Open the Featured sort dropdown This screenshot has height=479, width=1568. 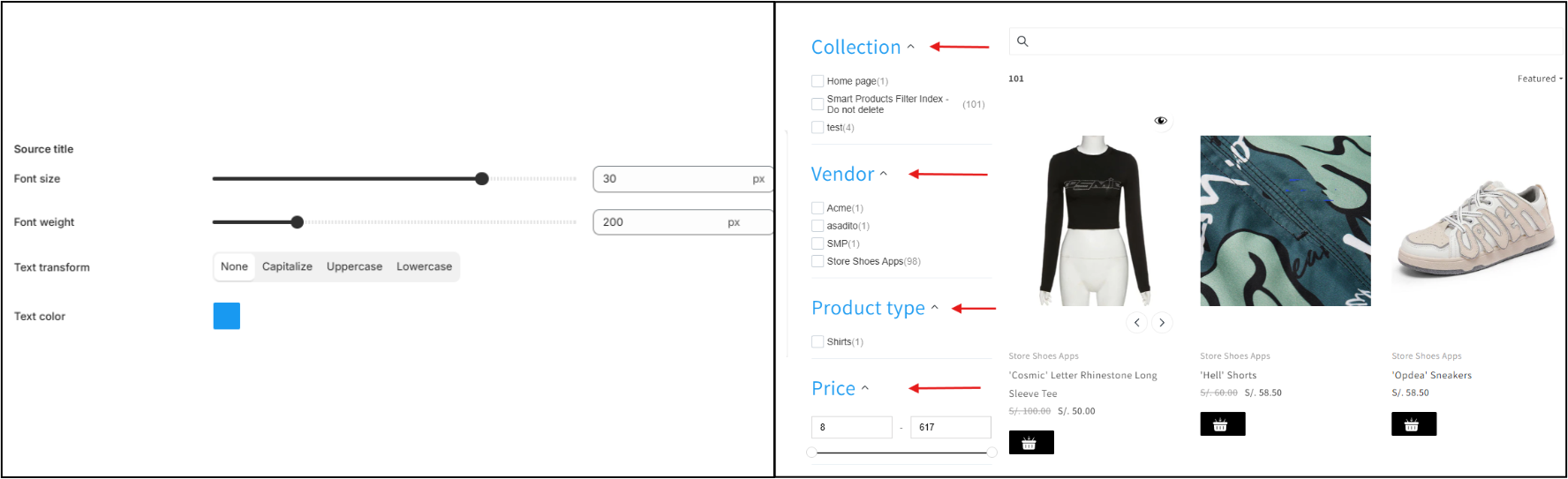(1539, 79)
